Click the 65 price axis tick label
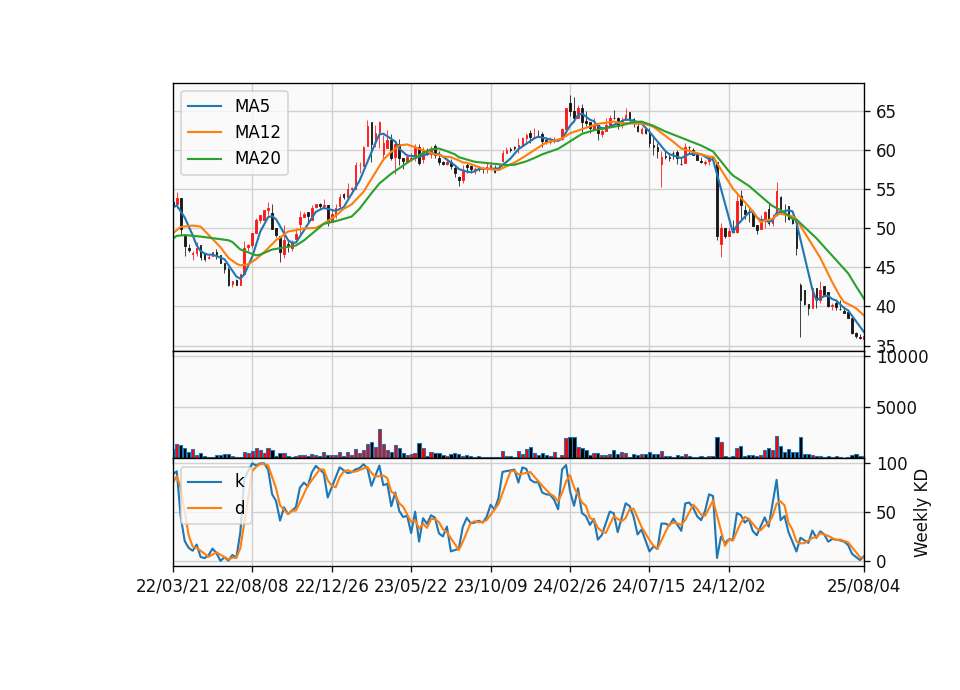Screen dimensions: 960x690 [x=885, y=112]
